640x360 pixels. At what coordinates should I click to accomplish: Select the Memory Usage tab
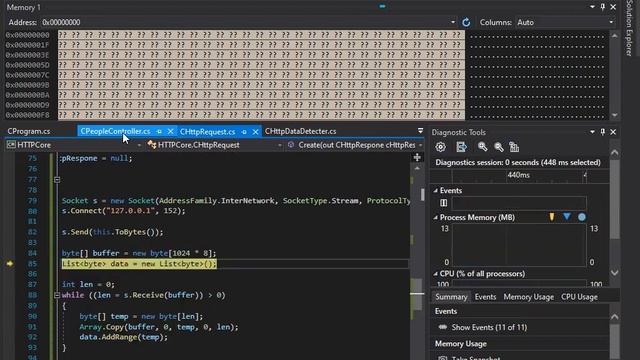[529, 297]
